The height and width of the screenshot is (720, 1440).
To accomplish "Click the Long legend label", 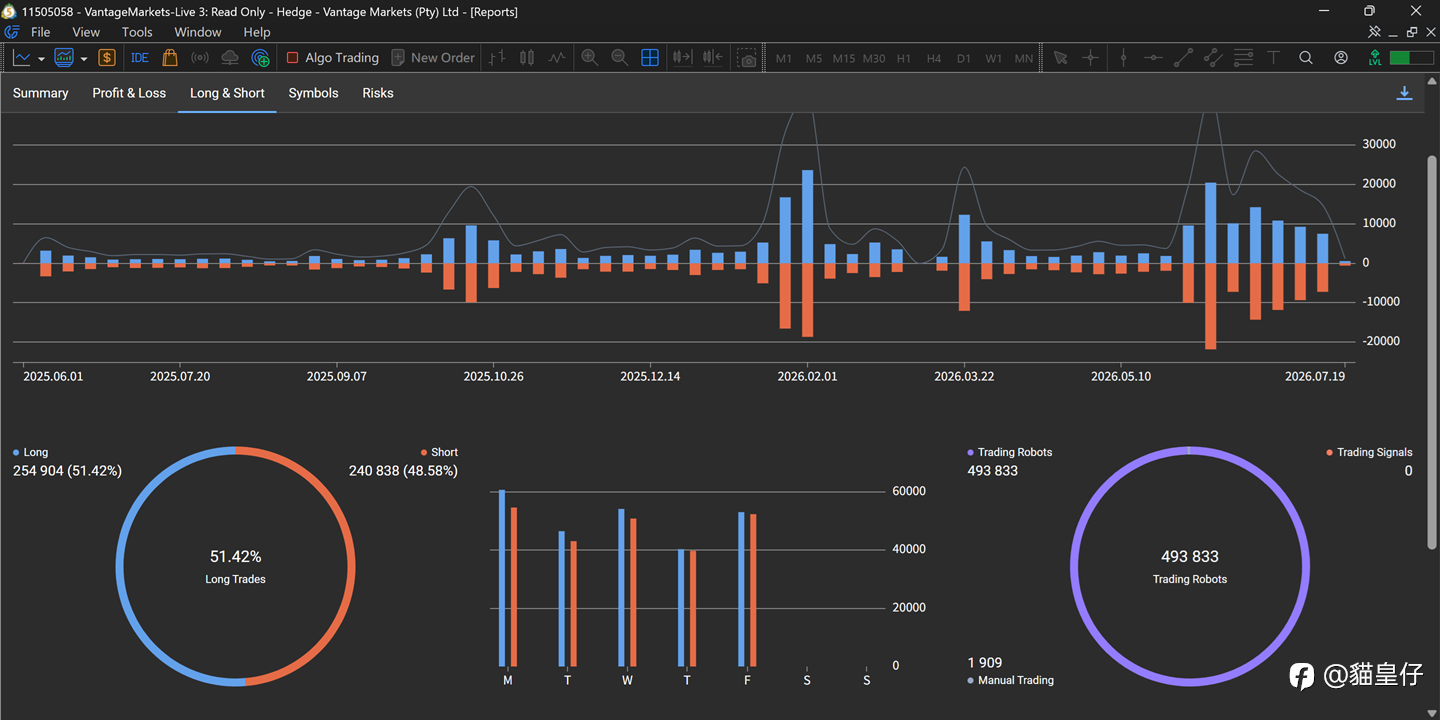I will tap(30, 453).
